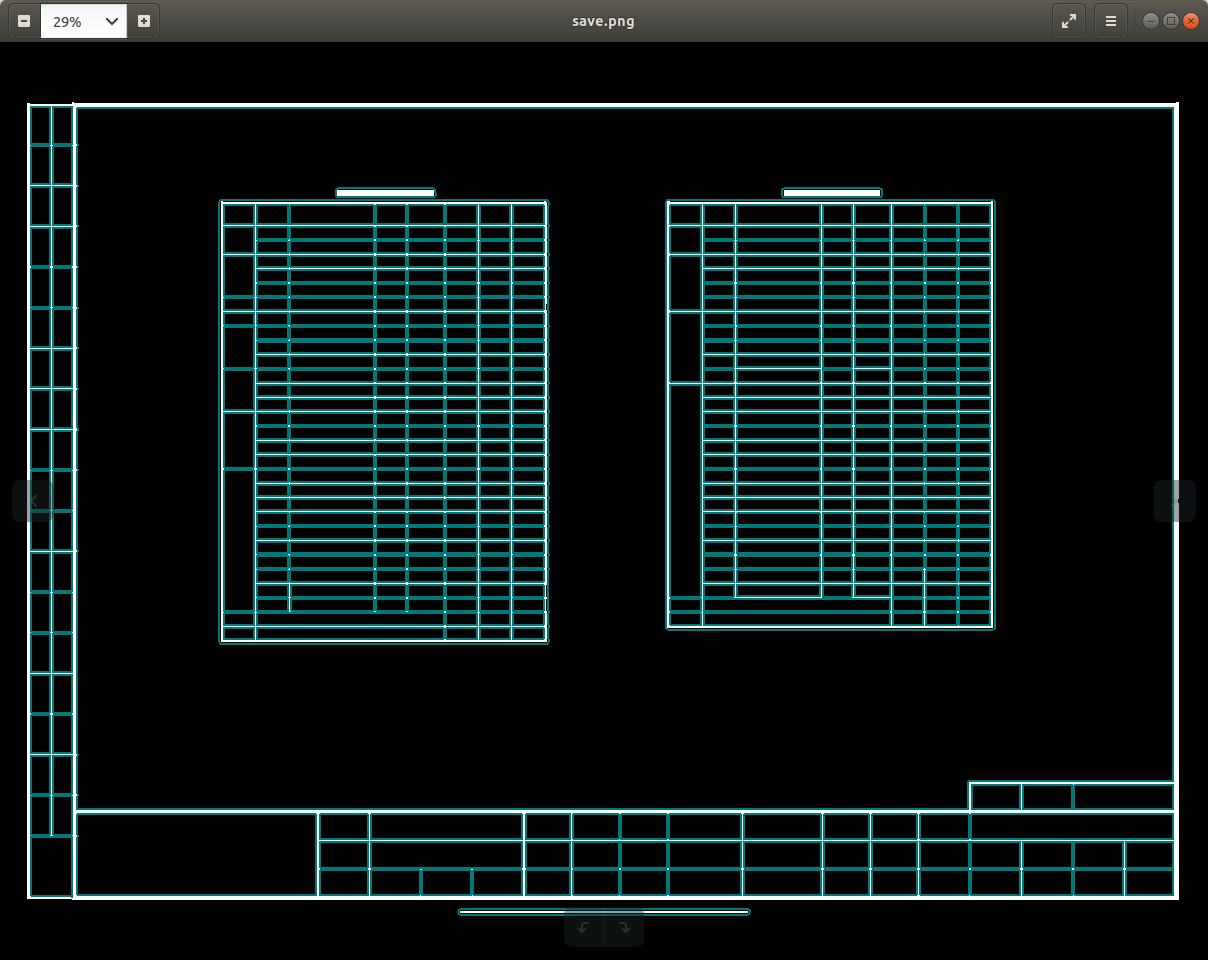Click the save.png window title
1208x960 pixels.
click(x=603, y=21)
